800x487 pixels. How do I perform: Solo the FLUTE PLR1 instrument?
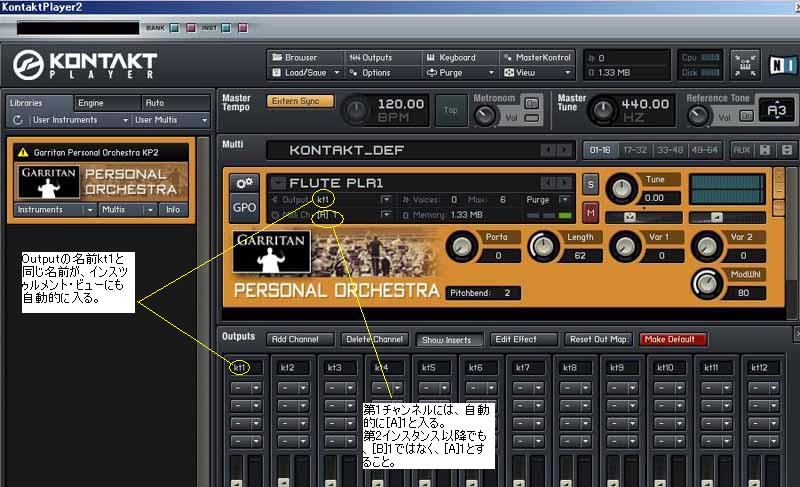click(590, 184)
